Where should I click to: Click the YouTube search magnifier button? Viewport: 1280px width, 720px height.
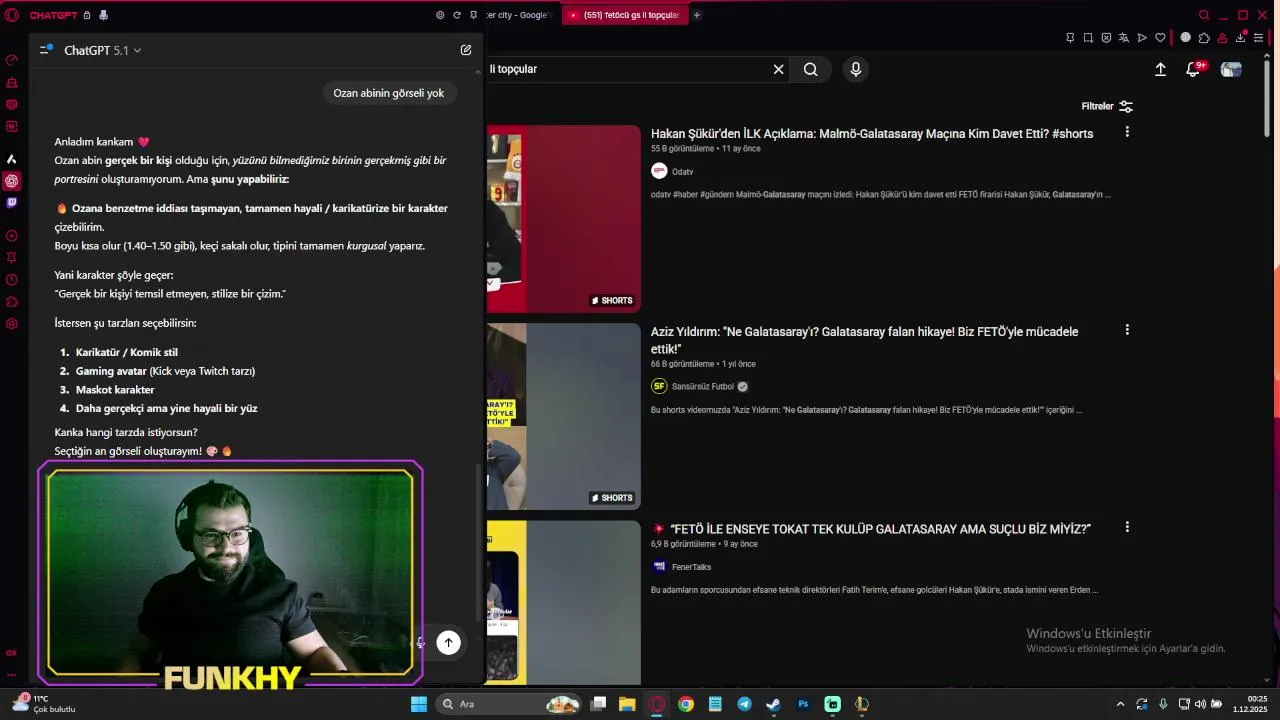811,69
